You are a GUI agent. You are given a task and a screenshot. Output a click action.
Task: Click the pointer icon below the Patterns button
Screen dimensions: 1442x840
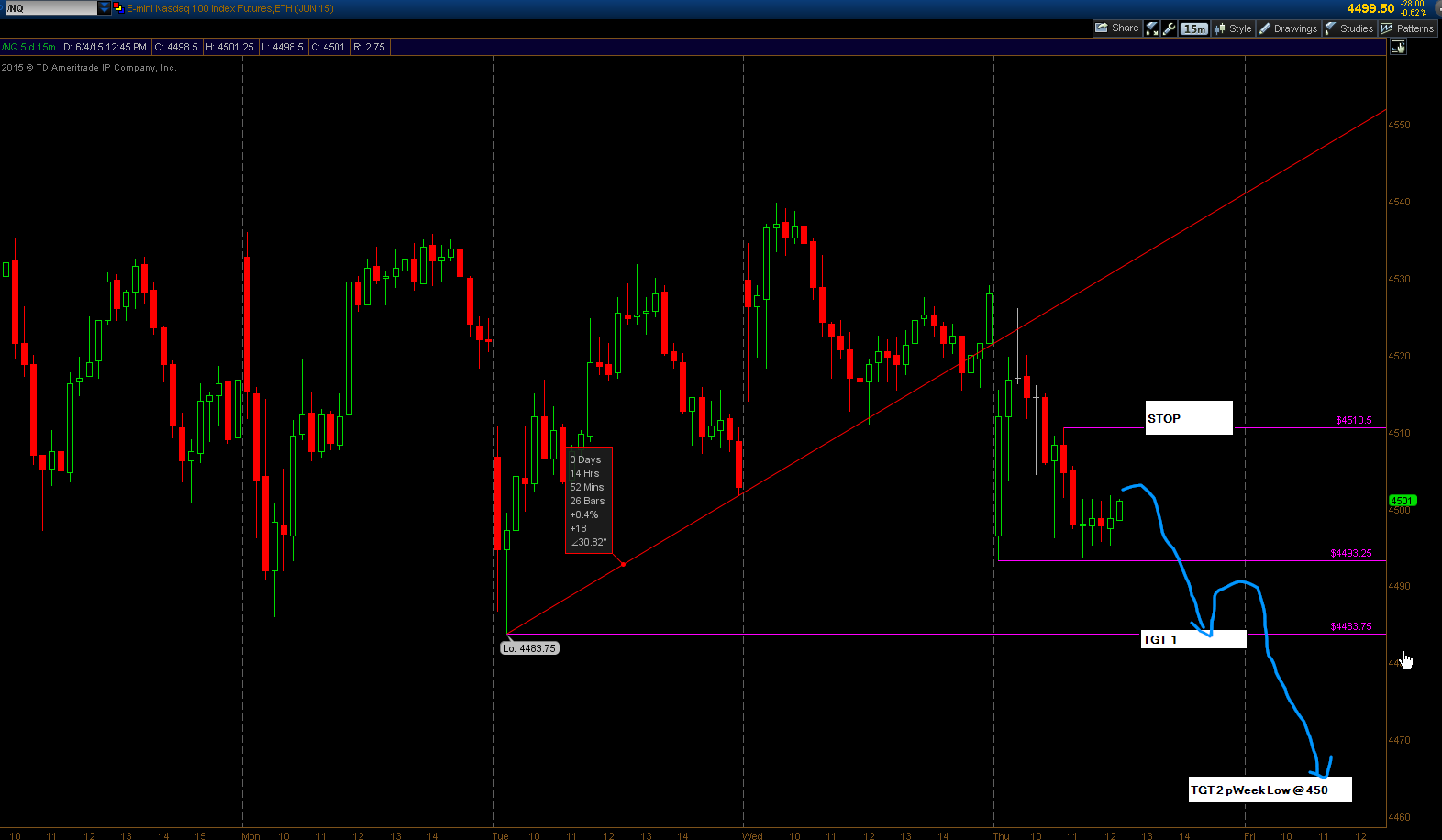(x=1398, y=47)
